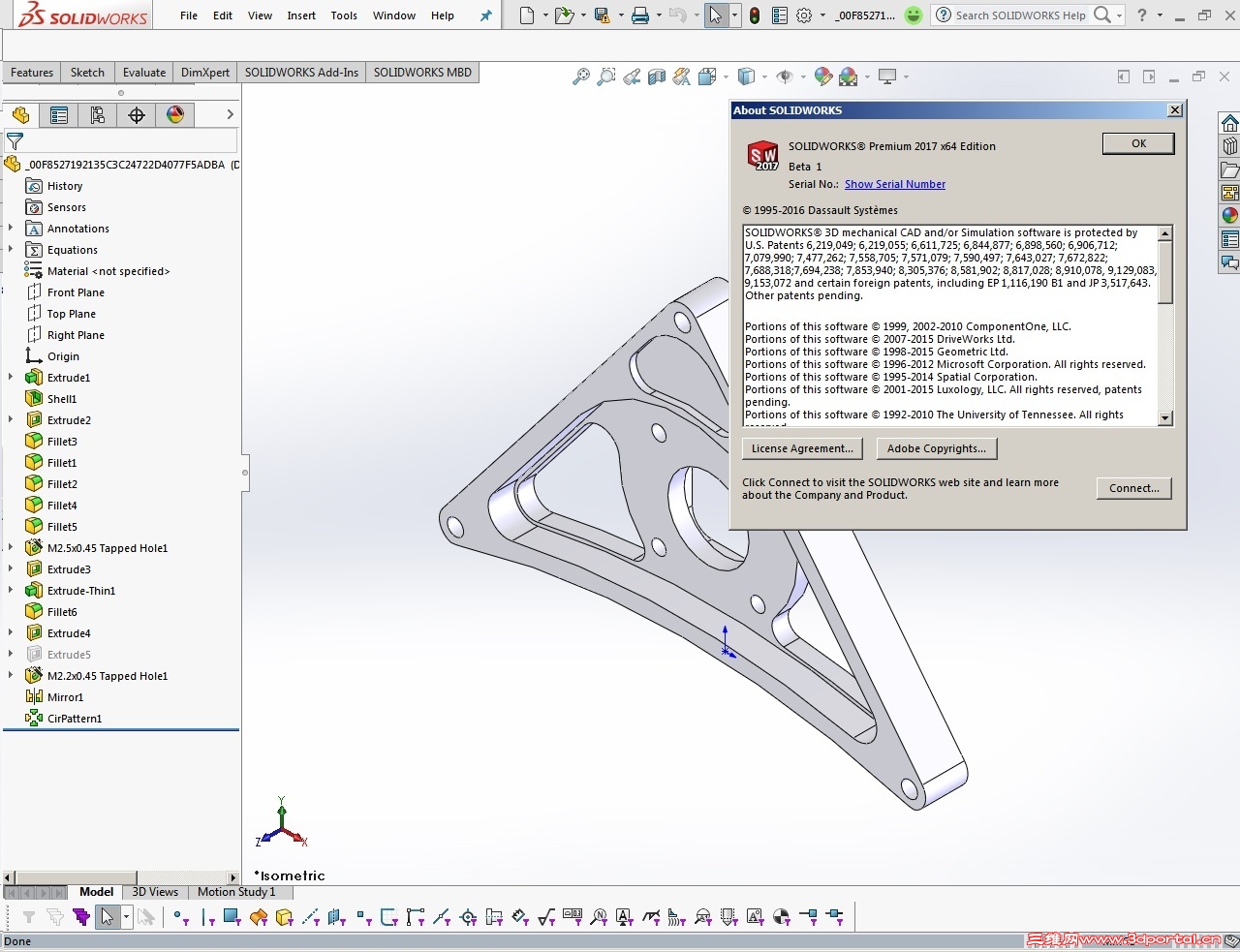This screenshot has height=952, width=1240.
Task: Open the Tools menu
Action: (x=344, y=15)
